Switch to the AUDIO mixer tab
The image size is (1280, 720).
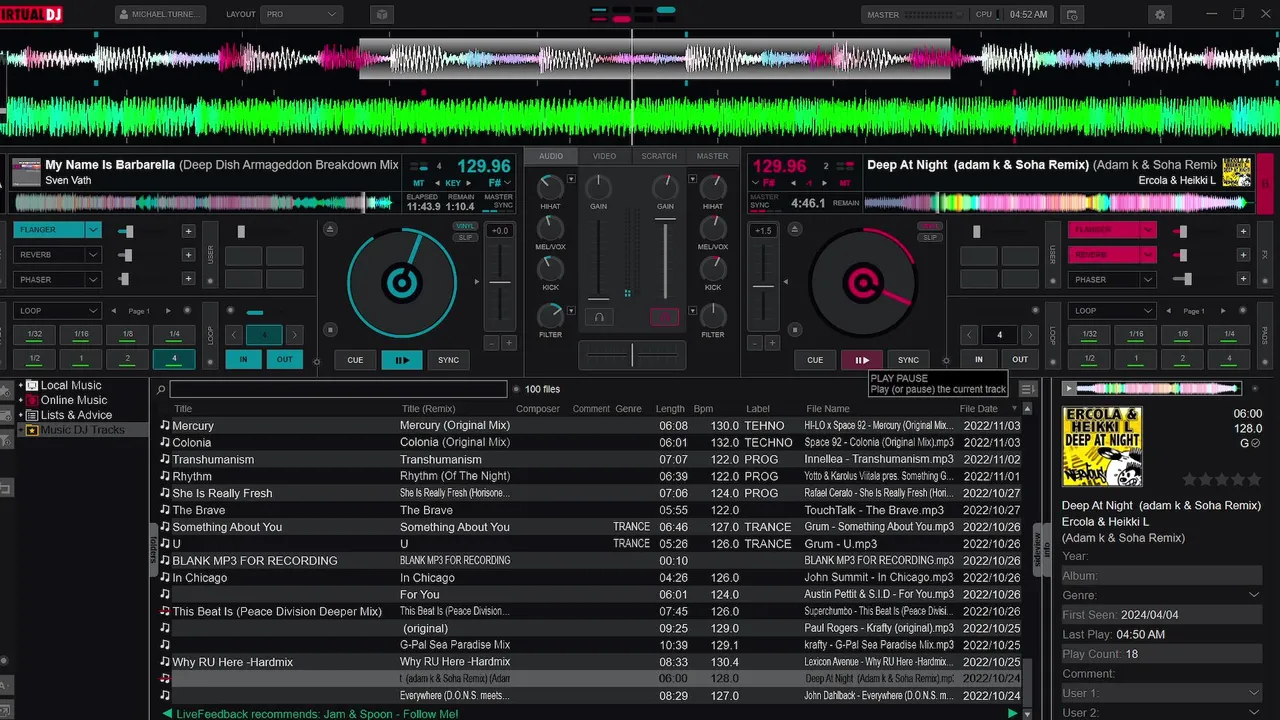(x=551, y=156)
